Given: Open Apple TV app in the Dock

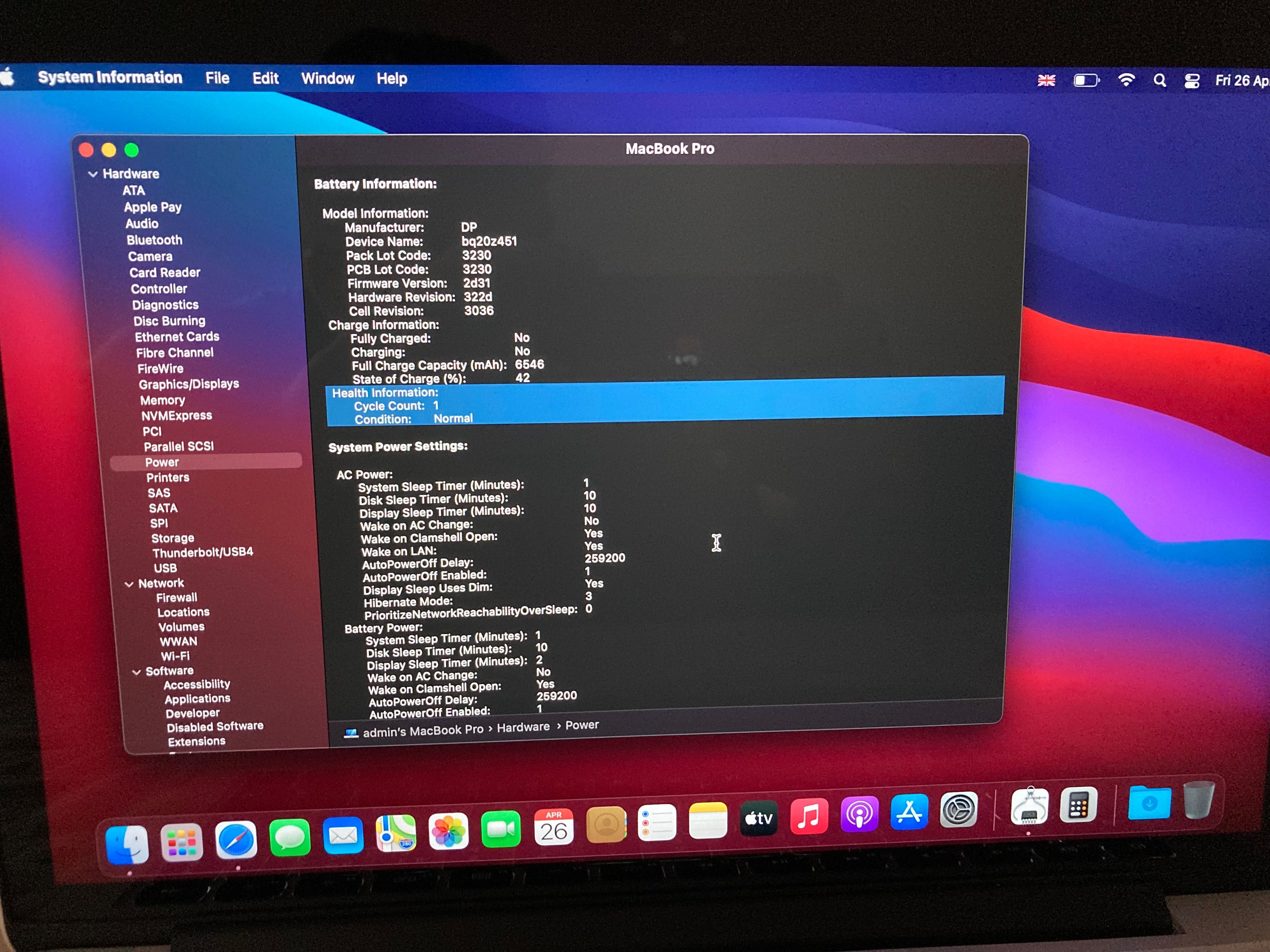Looking at the screenshot, I should click(x=758, y=818).
